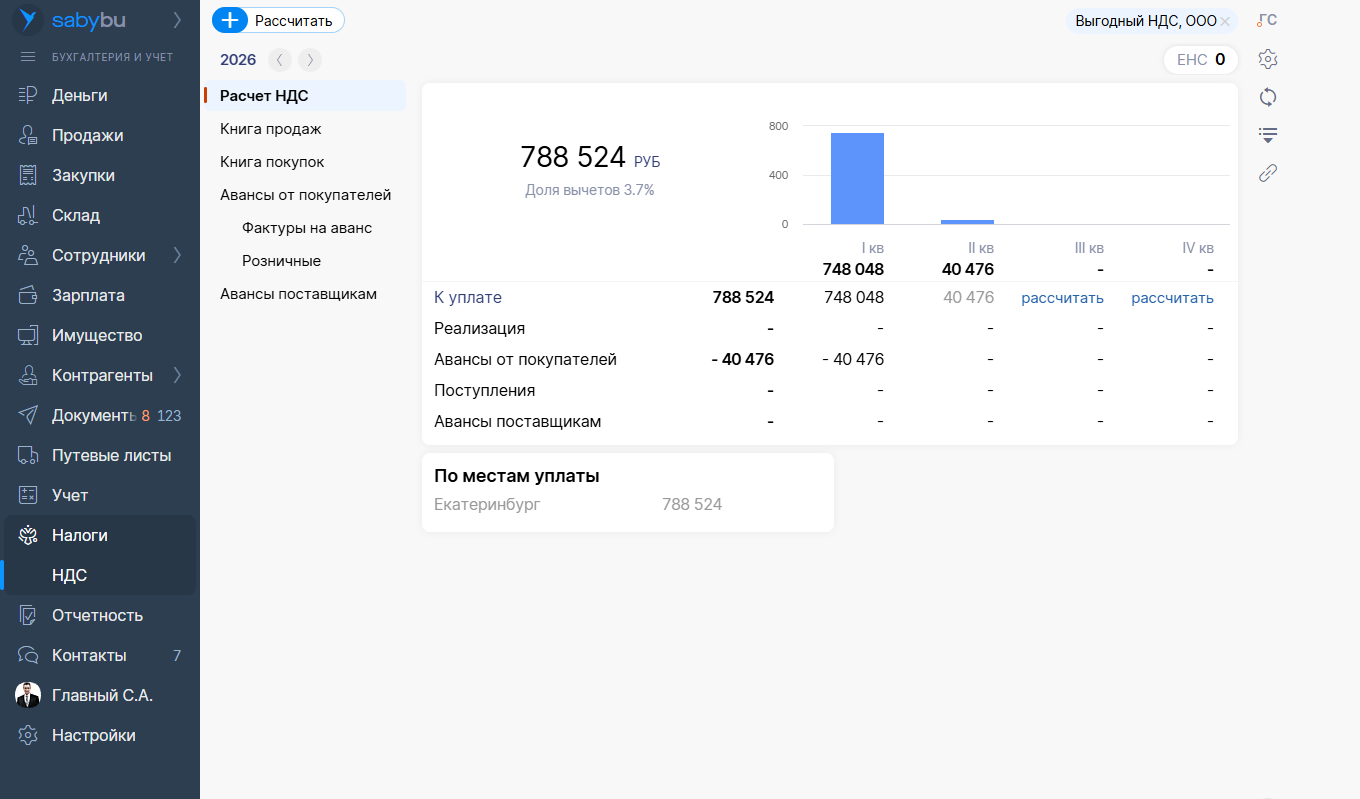Click the hamburger menu icon near Бухгалтерия
This screenshot has height=799, width=1360.
click(x=28, y=57)
